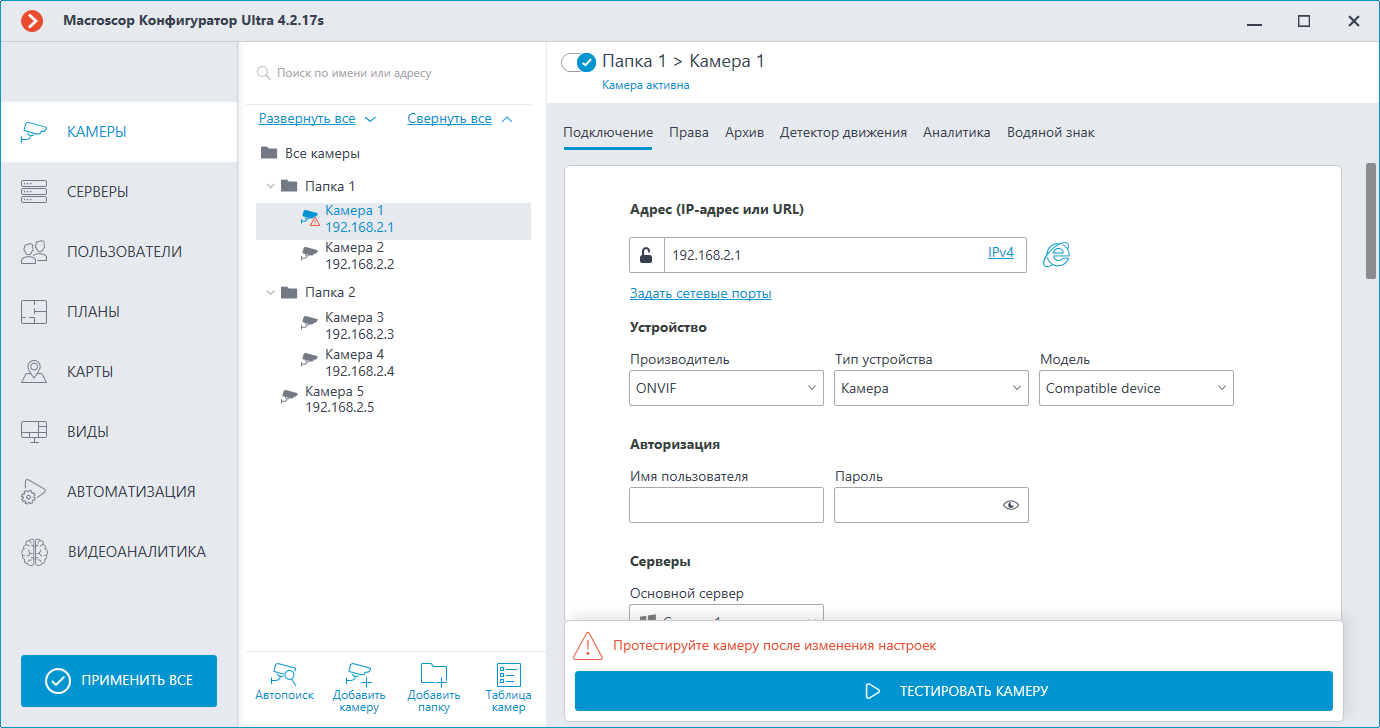Image resolution: width=1380 pixels, height=728 pixels.
Task: Open the Maps section icon
Action: point(34,371)
